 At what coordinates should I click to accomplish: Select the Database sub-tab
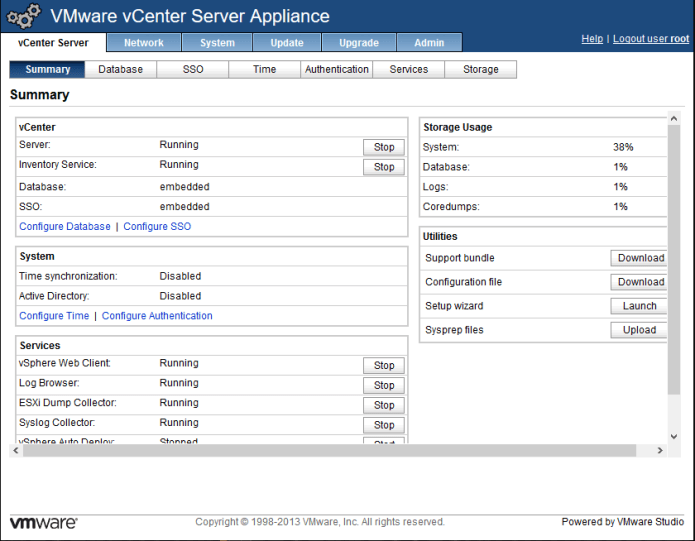[x=120, y=70]
